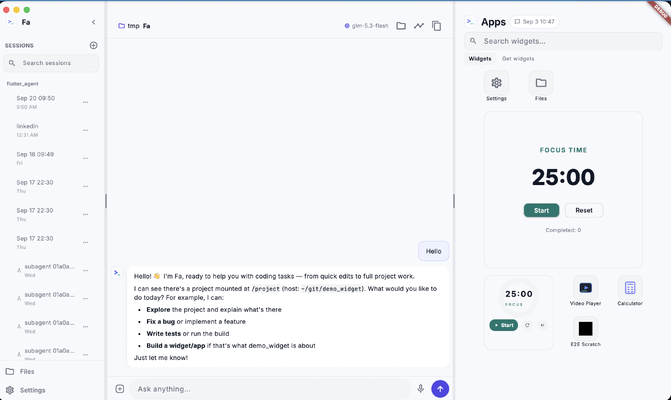This screenshot has height=400, width=671.
Task: Click the Sep 3 10:47 session chip
Action: click(x=534, y=21)
